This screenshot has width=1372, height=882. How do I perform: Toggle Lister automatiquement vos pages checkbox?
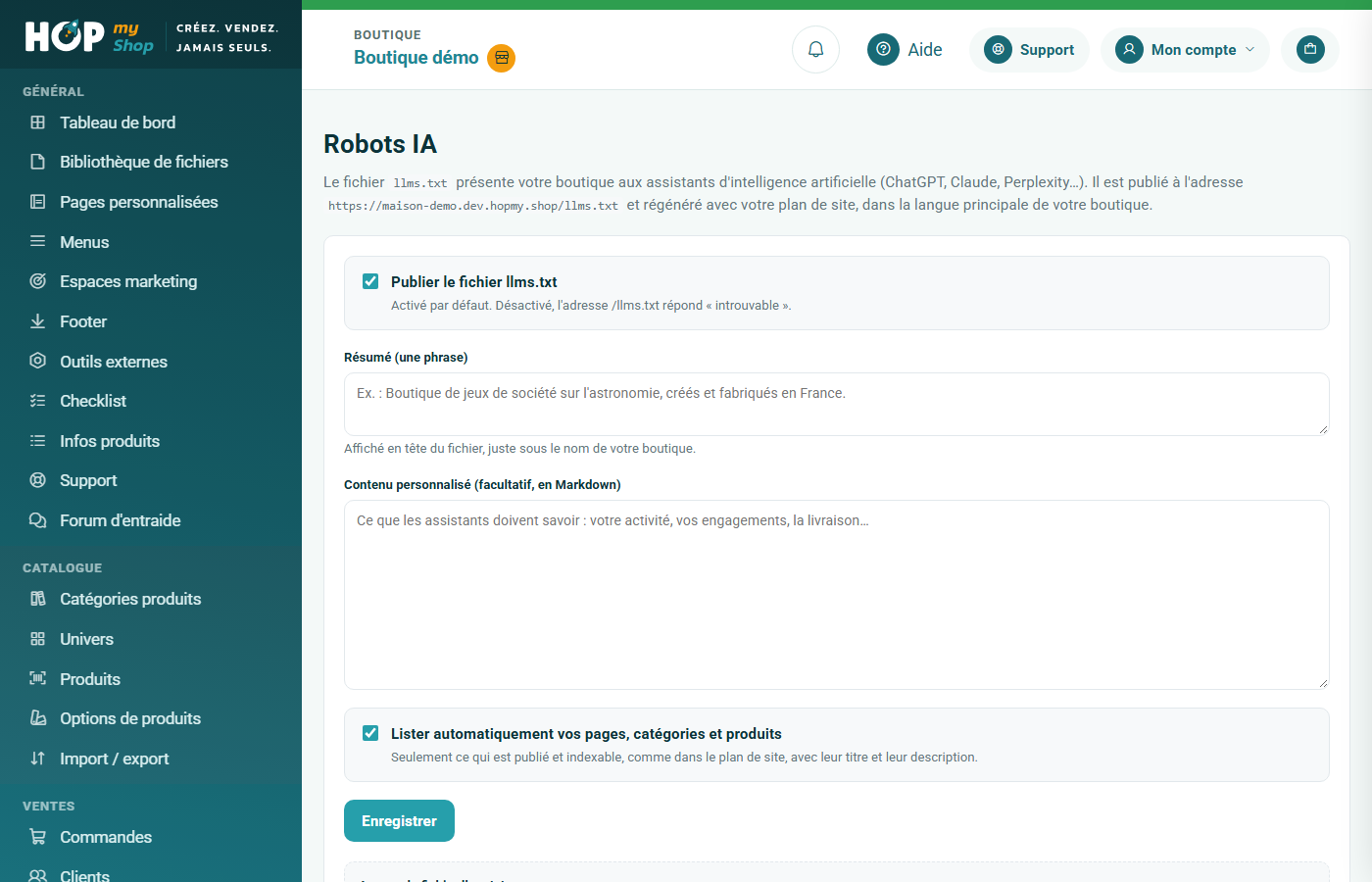pos(370,733)
